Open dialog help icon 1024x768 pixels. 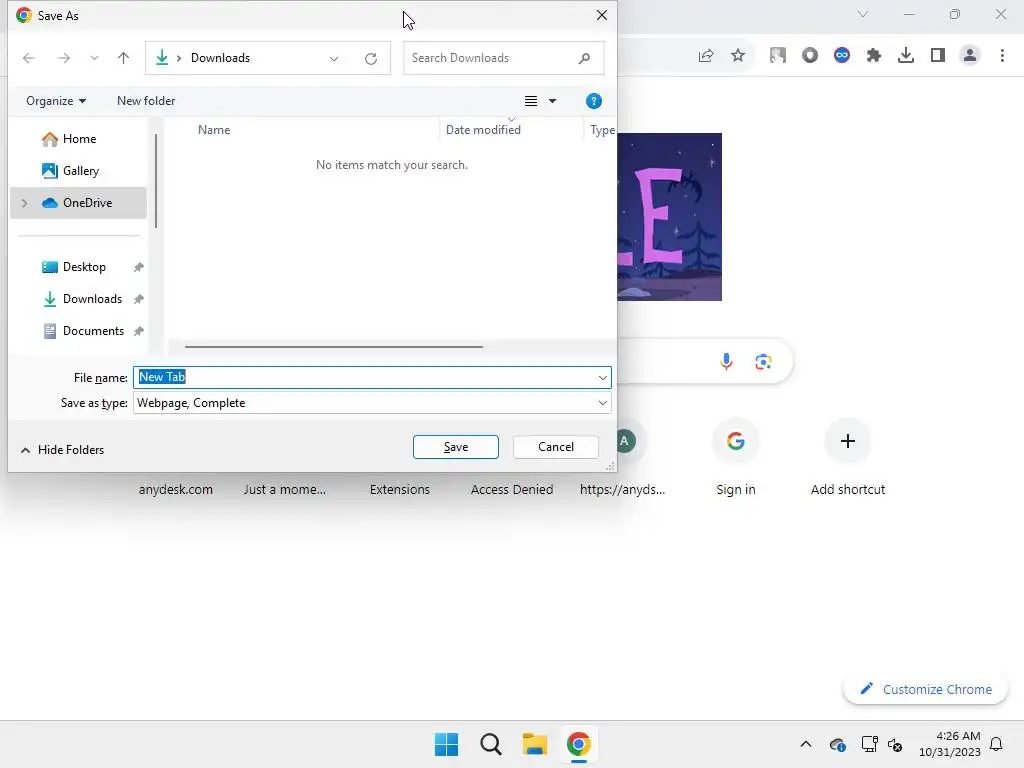tap(594, 101)
